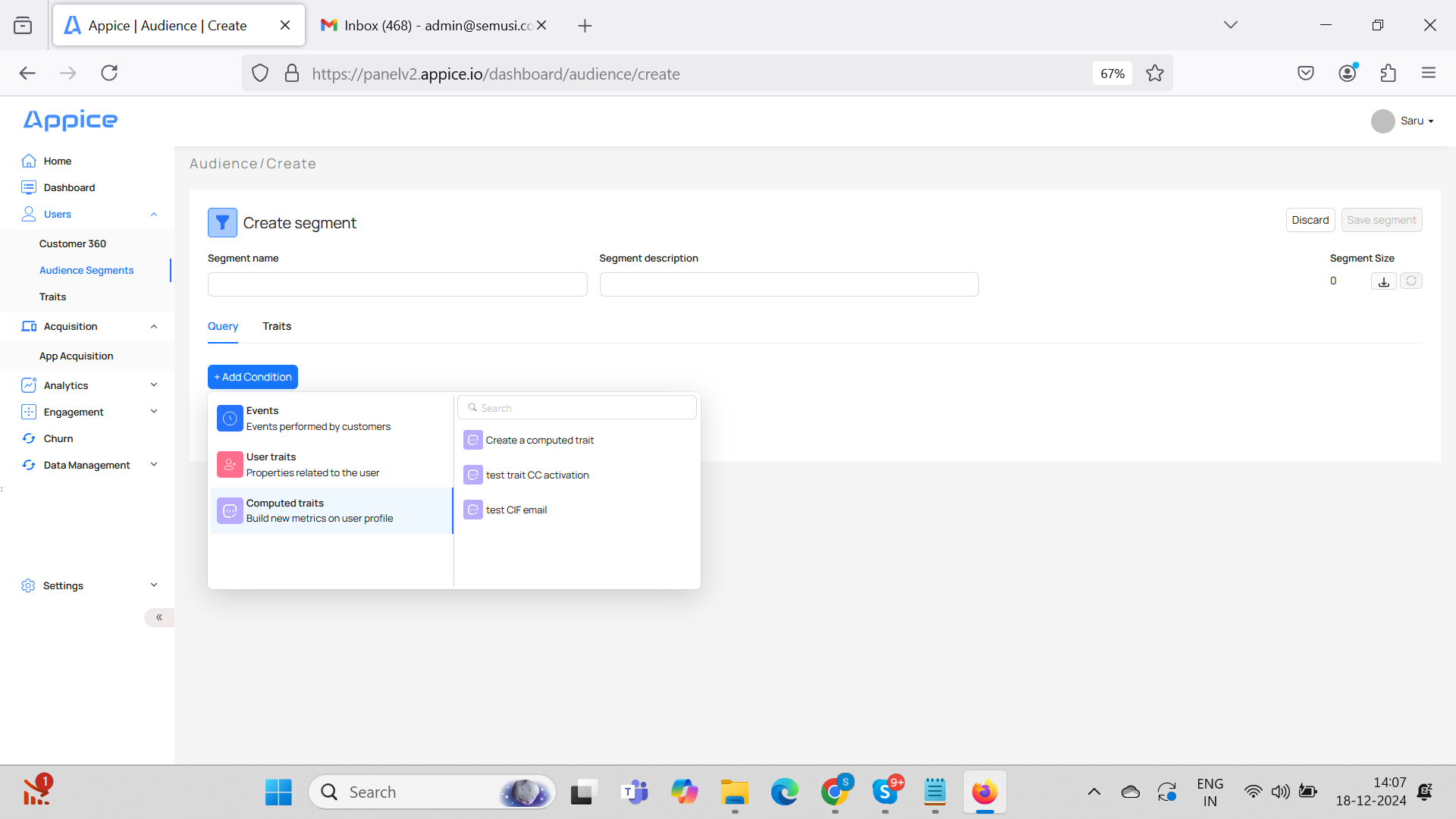The image size is (1456, 819).
Task: Click the download segment icon
Action: 1384,281
